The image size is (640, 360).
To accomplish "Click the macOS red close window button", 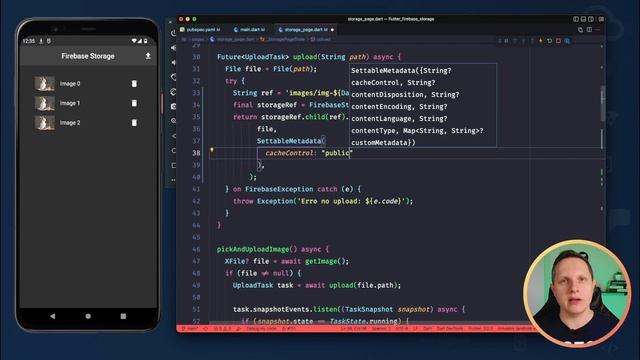I will [x=181, y=19].
